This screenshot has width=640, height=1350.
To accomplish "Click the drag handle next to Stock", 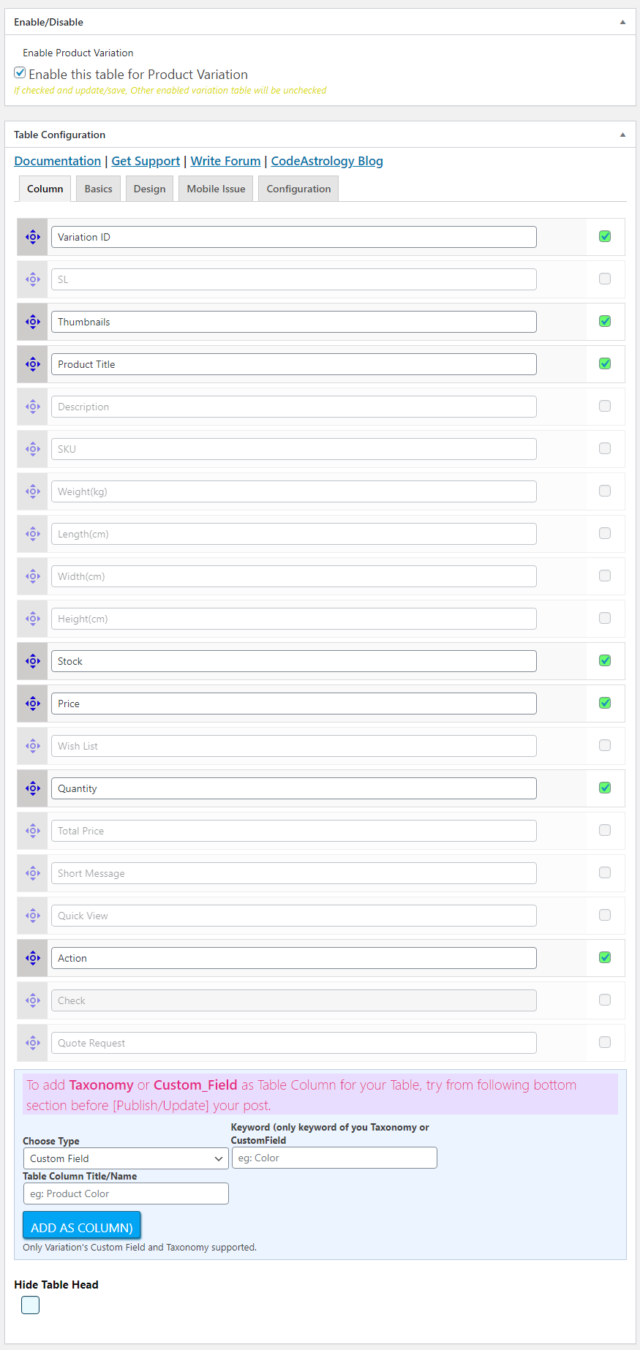I will click(32, 661).
